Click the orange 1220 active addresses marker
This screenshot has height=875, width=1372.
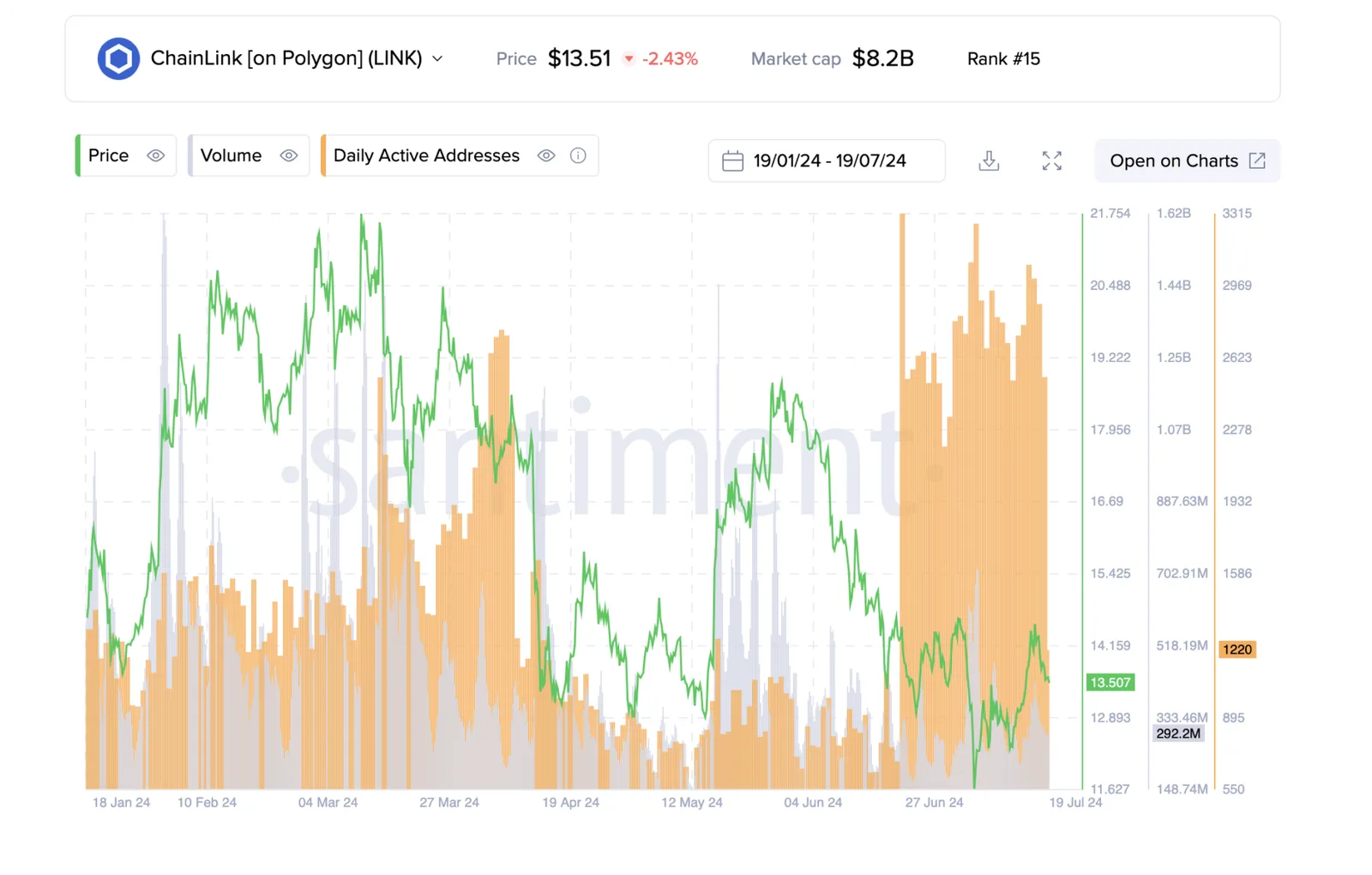pos(1237,649)
